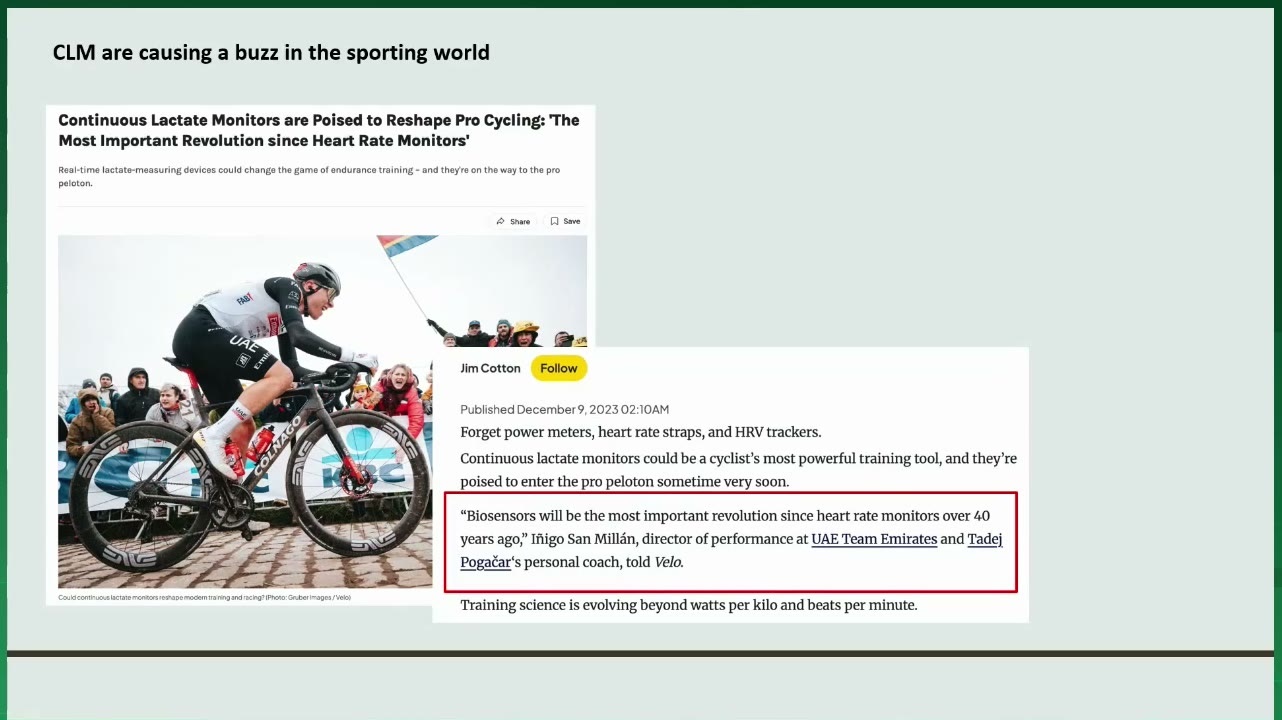1282x720 pixels.
Task: Click the Save button label
Action: point(571,221)
